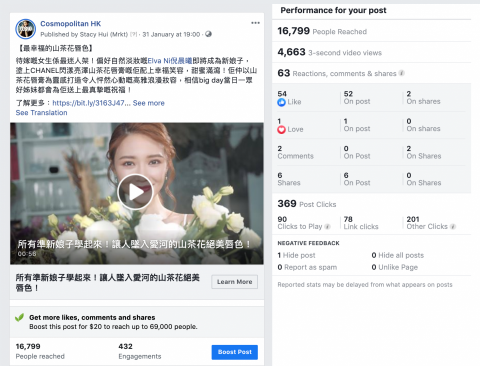480x366 pixels.
Task: Click the [?] help marker after Mrkt
Action: (133, 34)
